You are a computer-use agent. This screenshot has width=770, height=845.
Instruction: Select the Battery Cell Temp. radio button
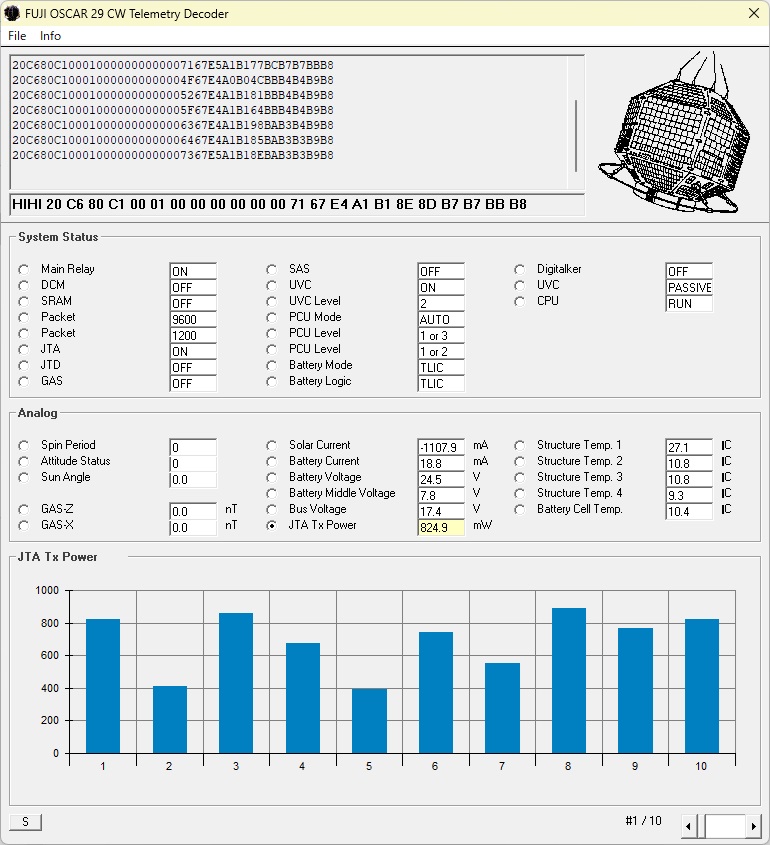click(519, 510)
